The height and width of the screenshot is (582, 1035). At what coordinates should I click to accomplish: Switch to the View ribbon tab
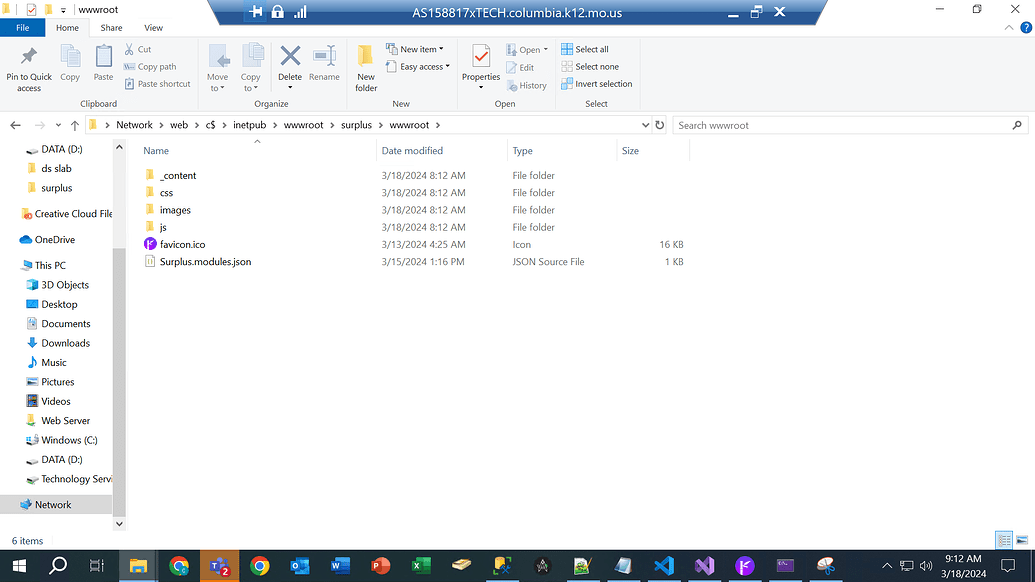click(153, 28)
